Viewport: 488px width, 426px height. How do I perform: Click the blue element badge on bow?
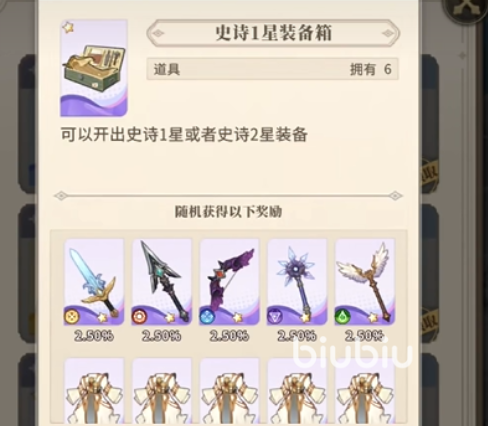pyautogui.click(x=207, y=317)
